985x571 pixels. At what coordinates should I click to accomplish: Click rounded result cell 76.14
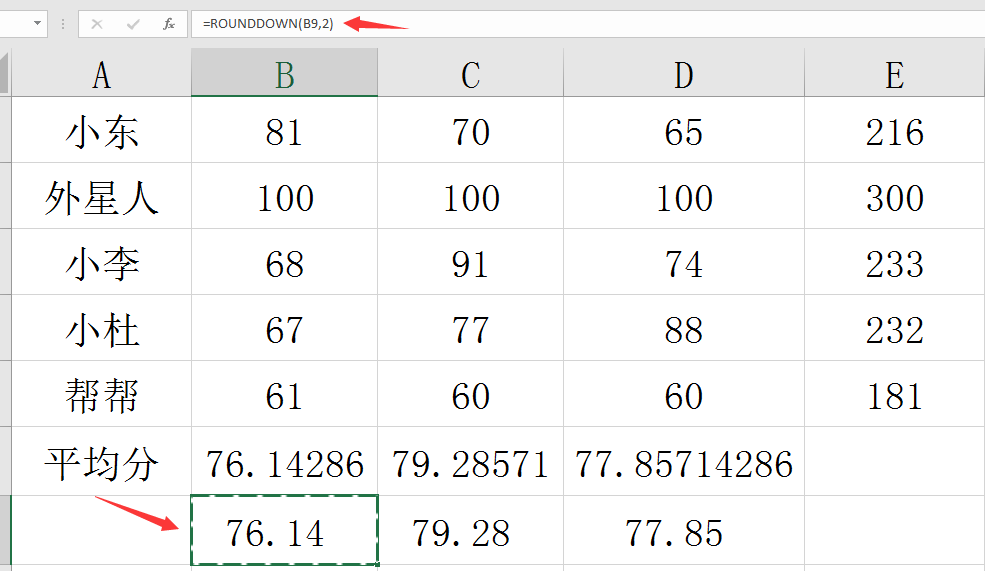coord(285,531)
